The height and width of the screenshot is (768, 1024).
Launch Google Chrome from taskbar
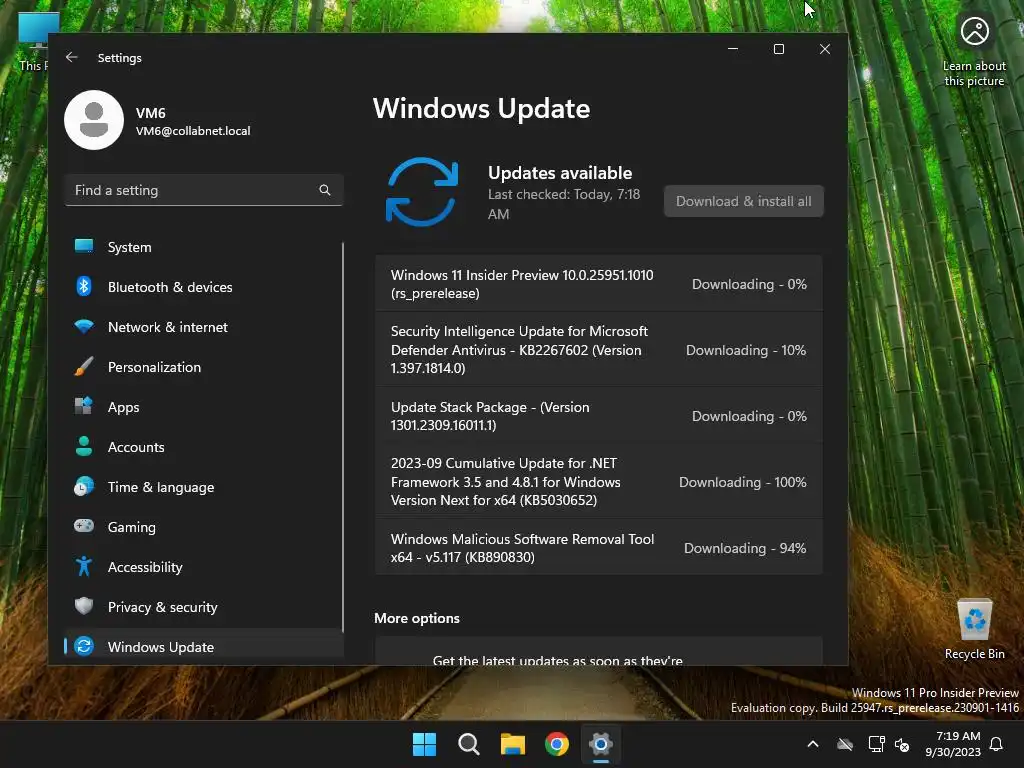[557, 744]
